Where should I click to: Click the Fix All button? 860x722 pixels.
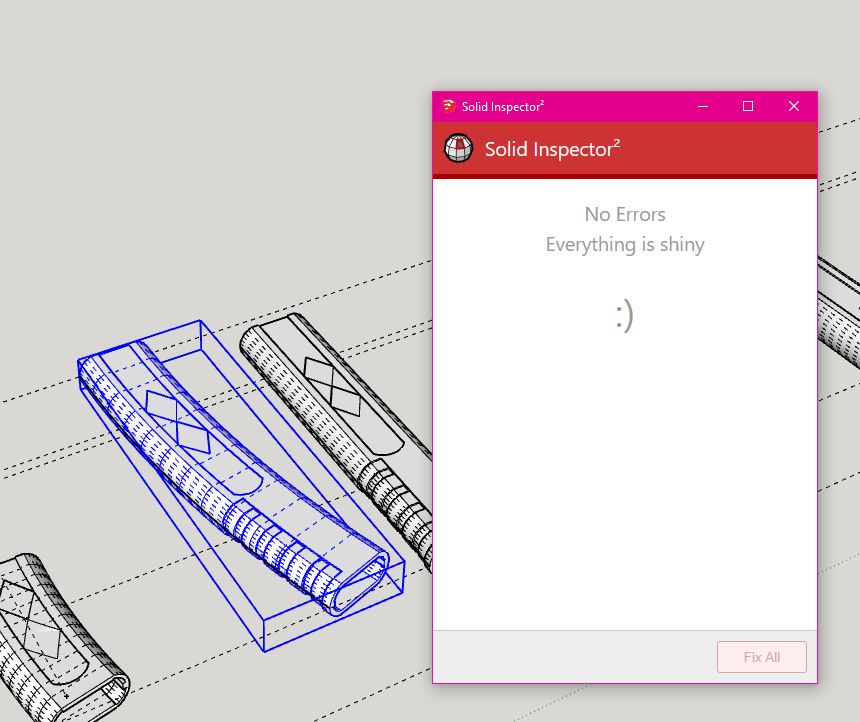point(761,657)
